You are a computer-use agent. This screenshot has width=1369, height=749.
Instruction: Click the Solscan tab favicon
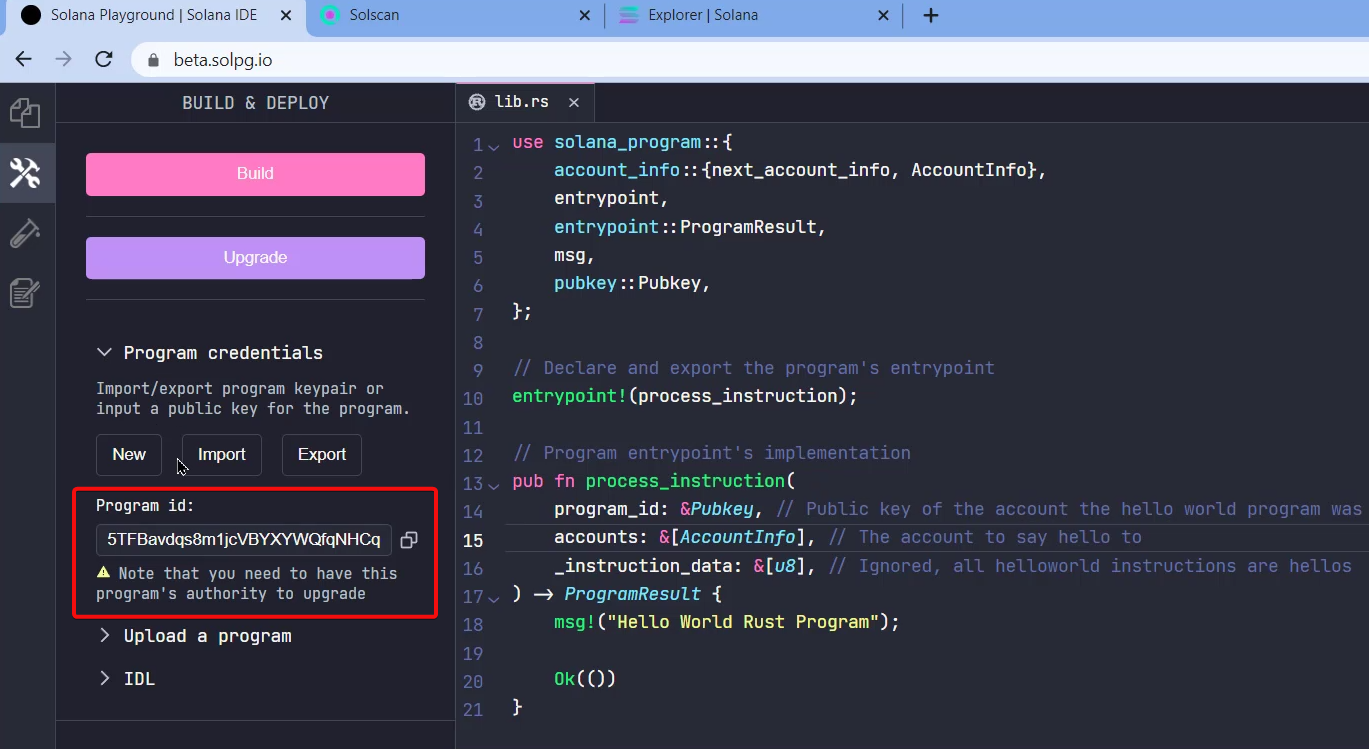pyautogui.click(x=329, y=15)
